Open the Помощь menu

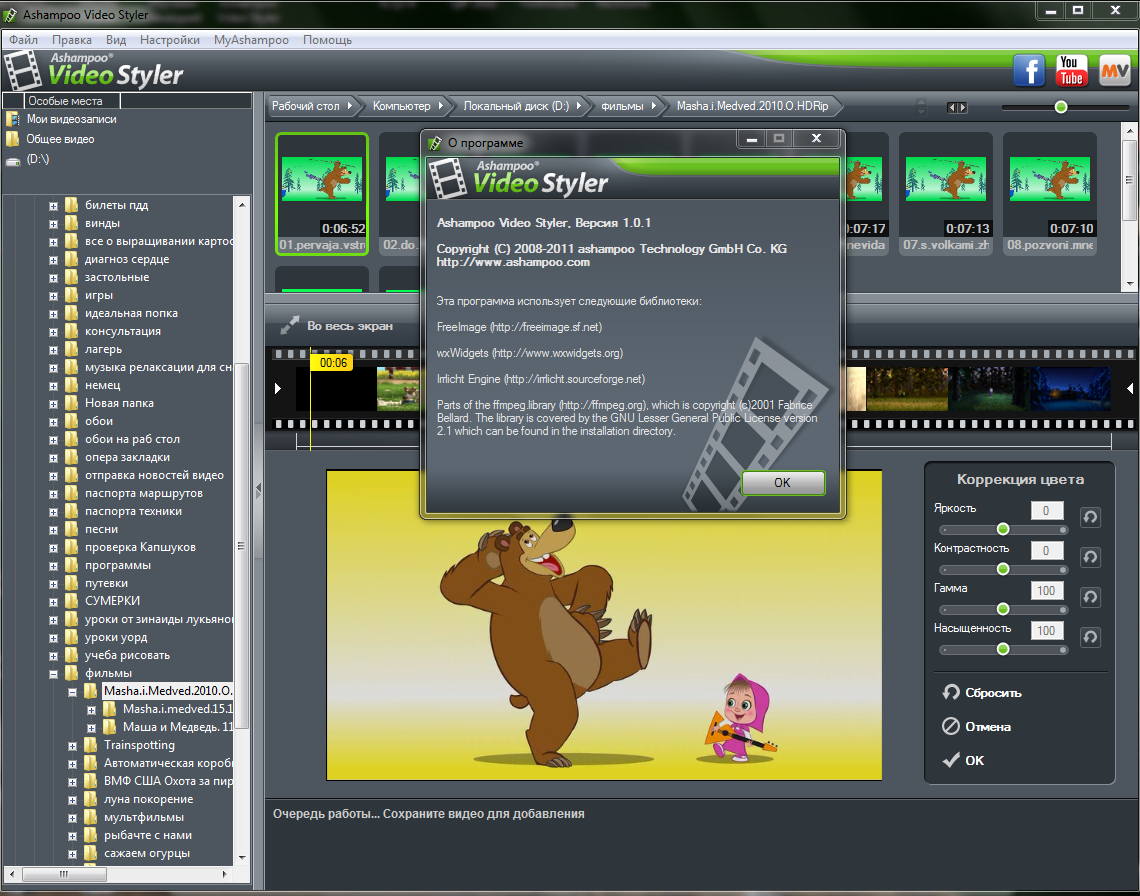[x=327, y=40]
